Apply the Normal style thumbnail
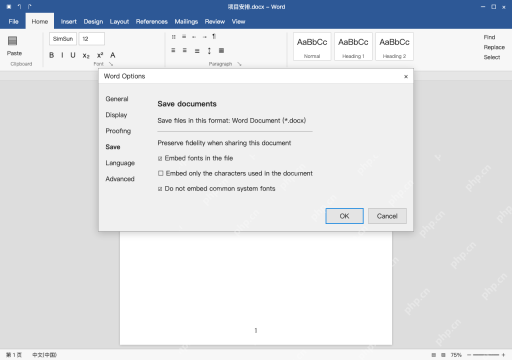 [312, 47]
